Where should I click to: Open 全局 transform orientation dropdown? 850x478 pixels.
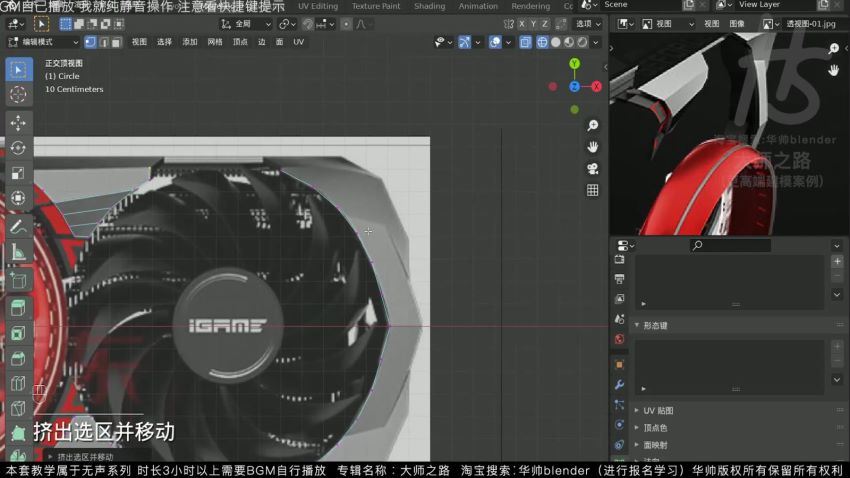coord(246,24)
